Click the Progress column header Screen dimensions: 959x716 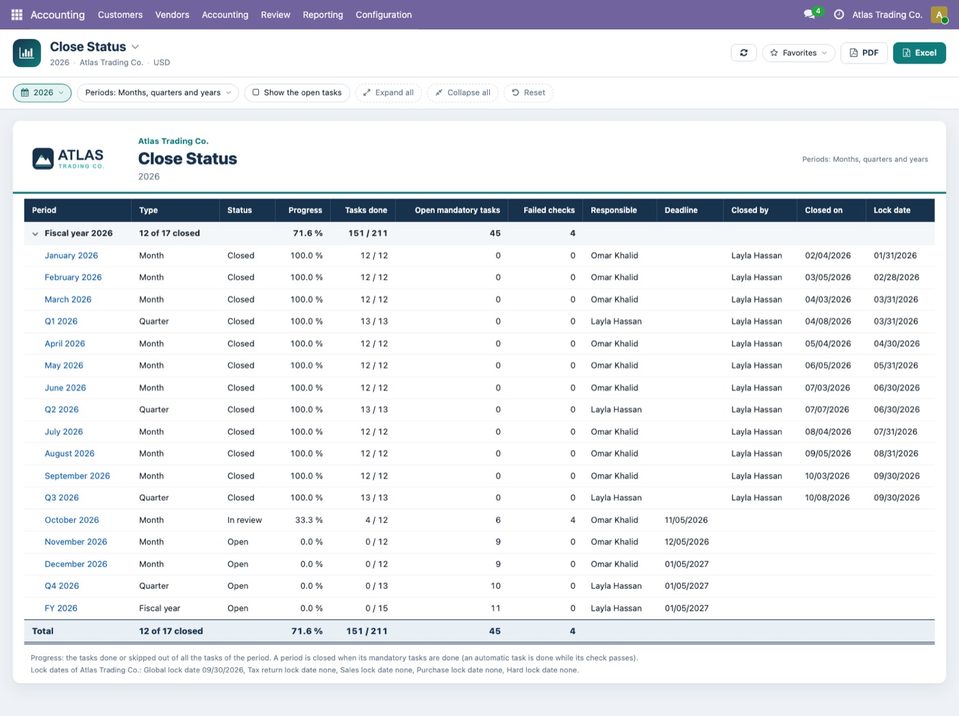(305, 210)
